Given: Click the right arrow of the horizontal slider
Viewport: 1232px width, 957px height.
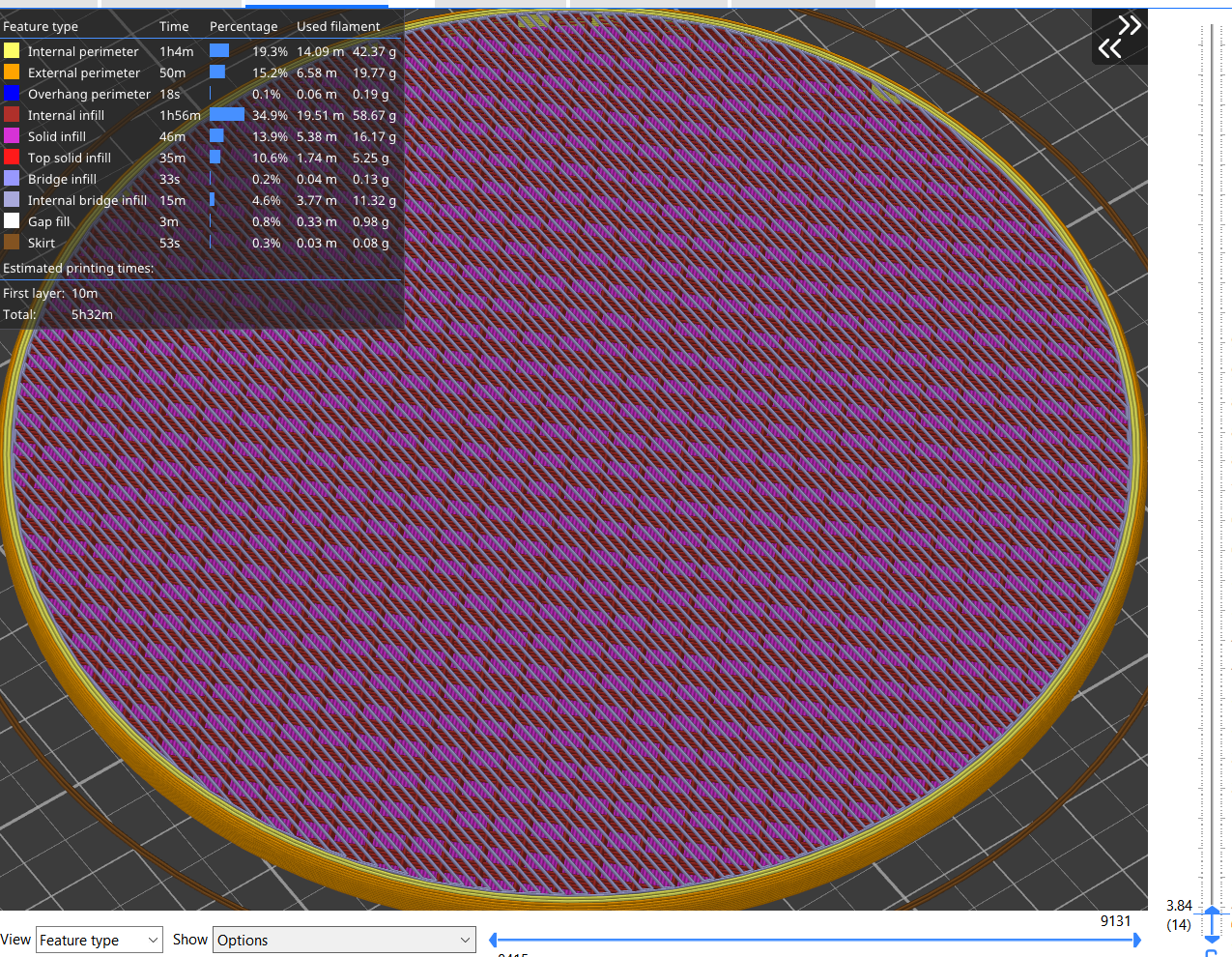Looking at the screenshot, I should pos(1138,939).
